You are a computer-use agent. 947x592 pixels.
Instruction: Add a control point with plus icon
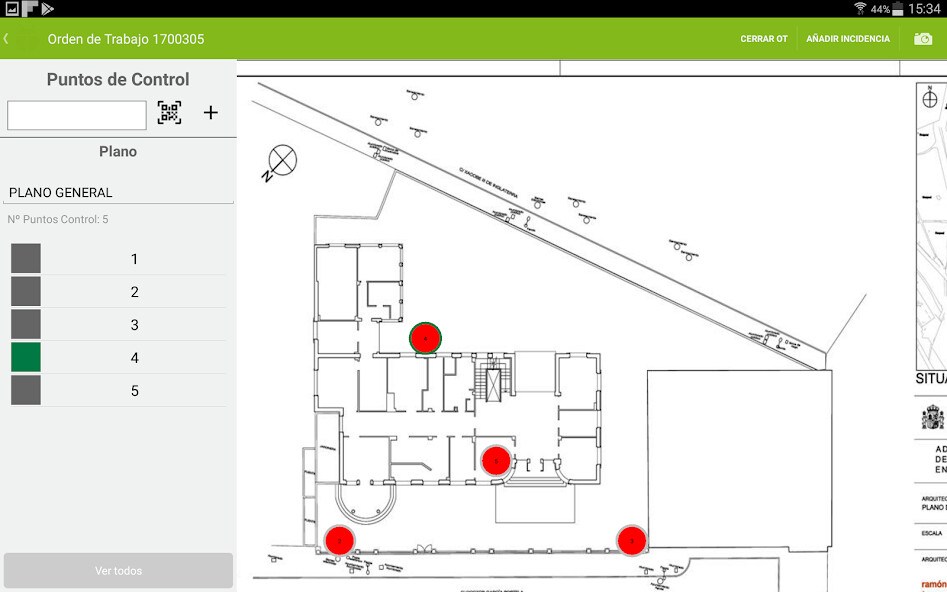[210, 113]
